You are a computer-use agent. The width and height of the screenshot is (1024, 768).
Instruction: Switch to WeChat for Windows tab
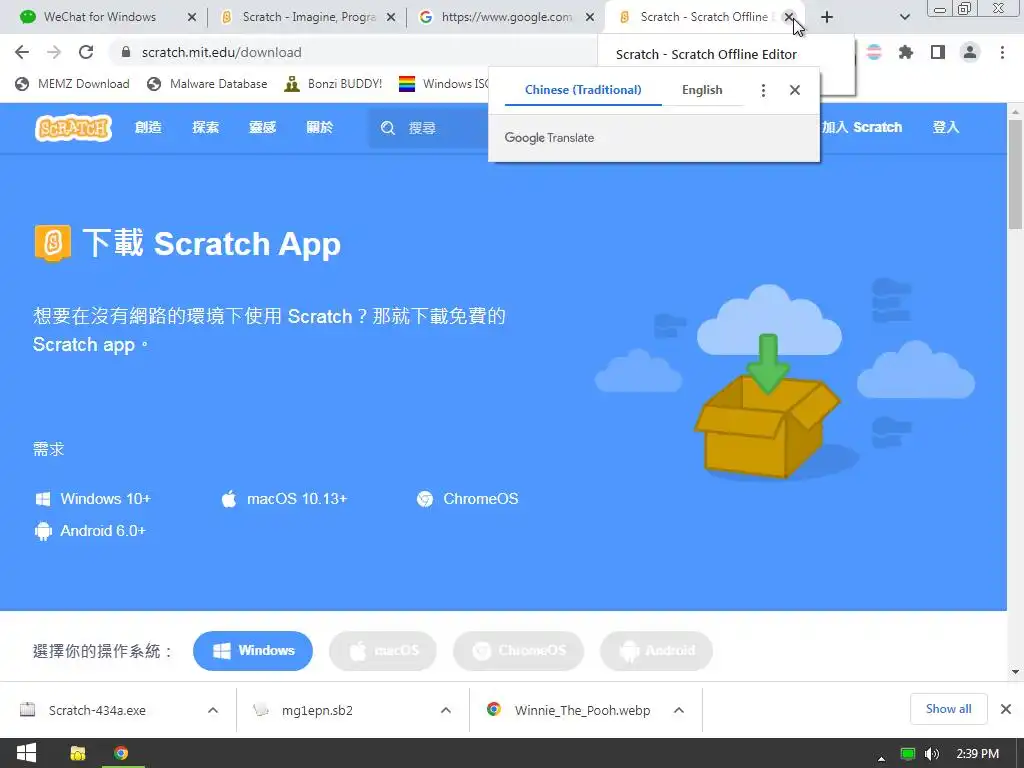click(100, 17)
